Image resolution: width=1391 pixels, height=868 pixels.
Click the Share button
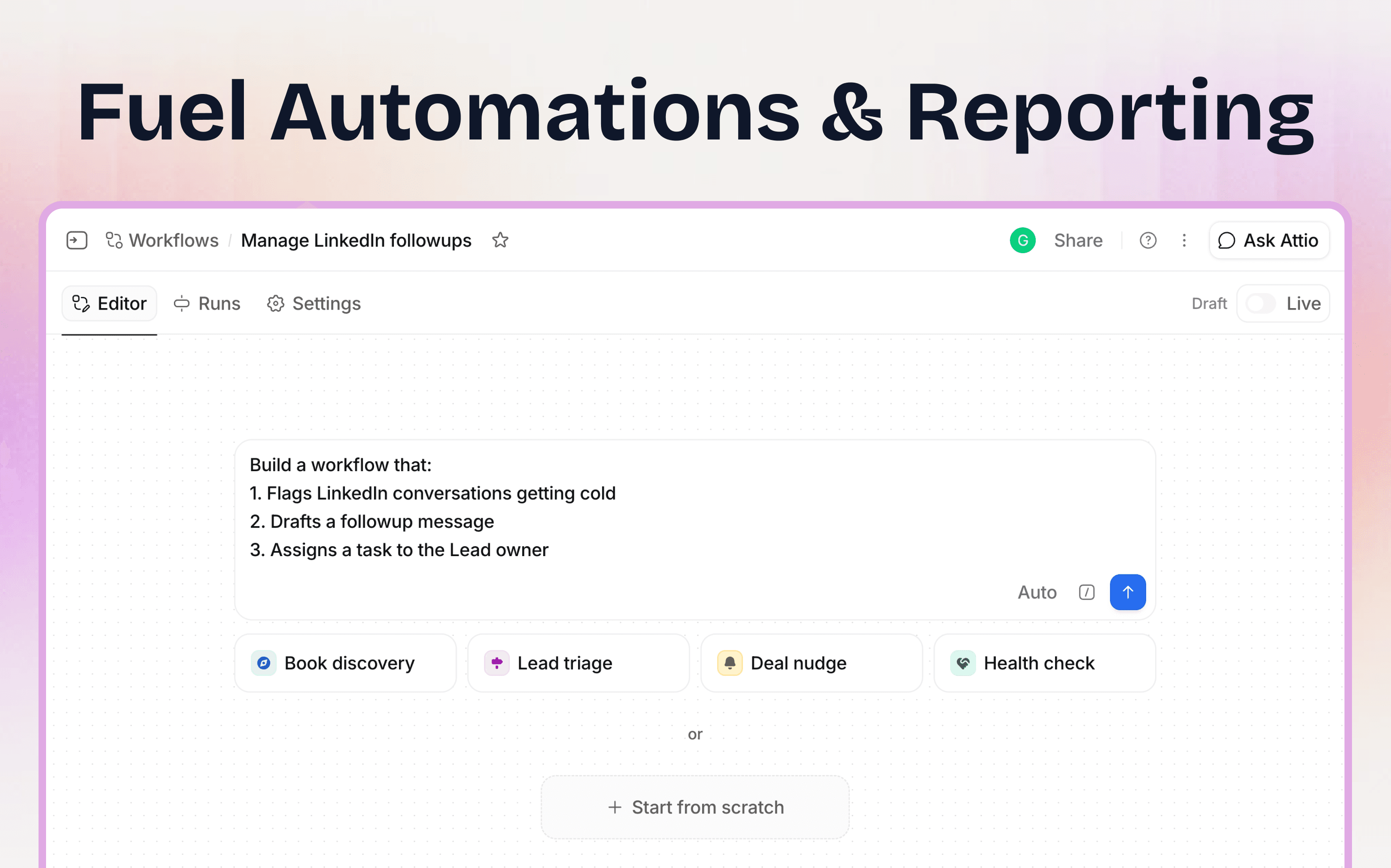point(1078,240)
